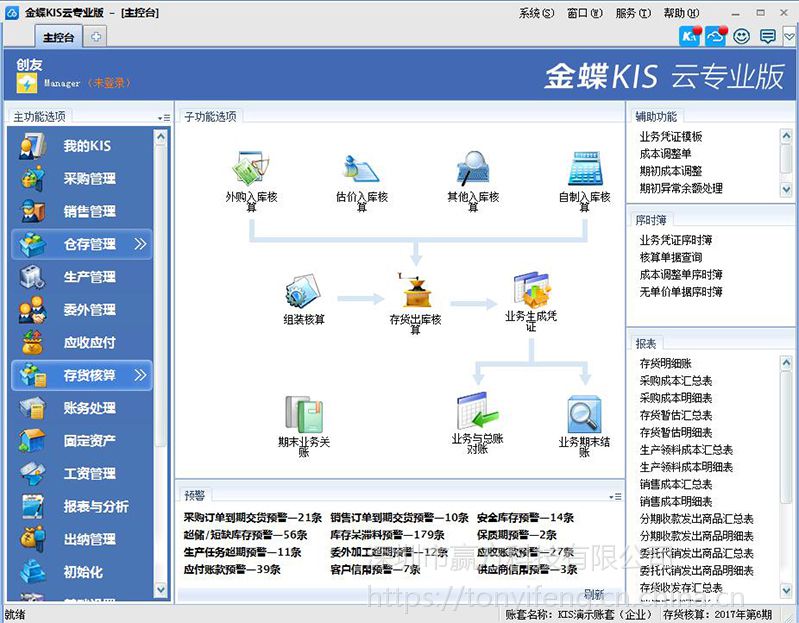
Task: Switch to the 主控台 tab
Action: point(58,37)
